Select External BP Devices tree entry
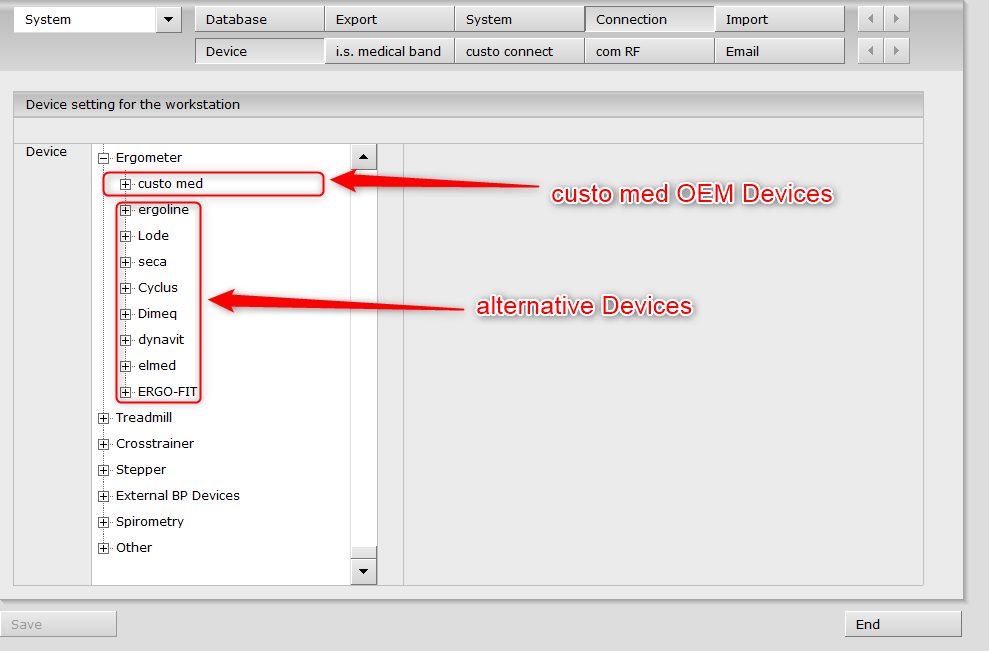The image size is (989, 651). 178,496
